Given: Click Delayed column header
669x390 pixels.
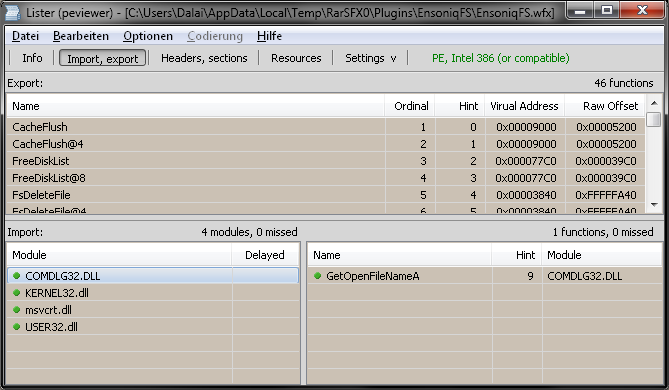Looking at the screenshot, I should (265, 255).
